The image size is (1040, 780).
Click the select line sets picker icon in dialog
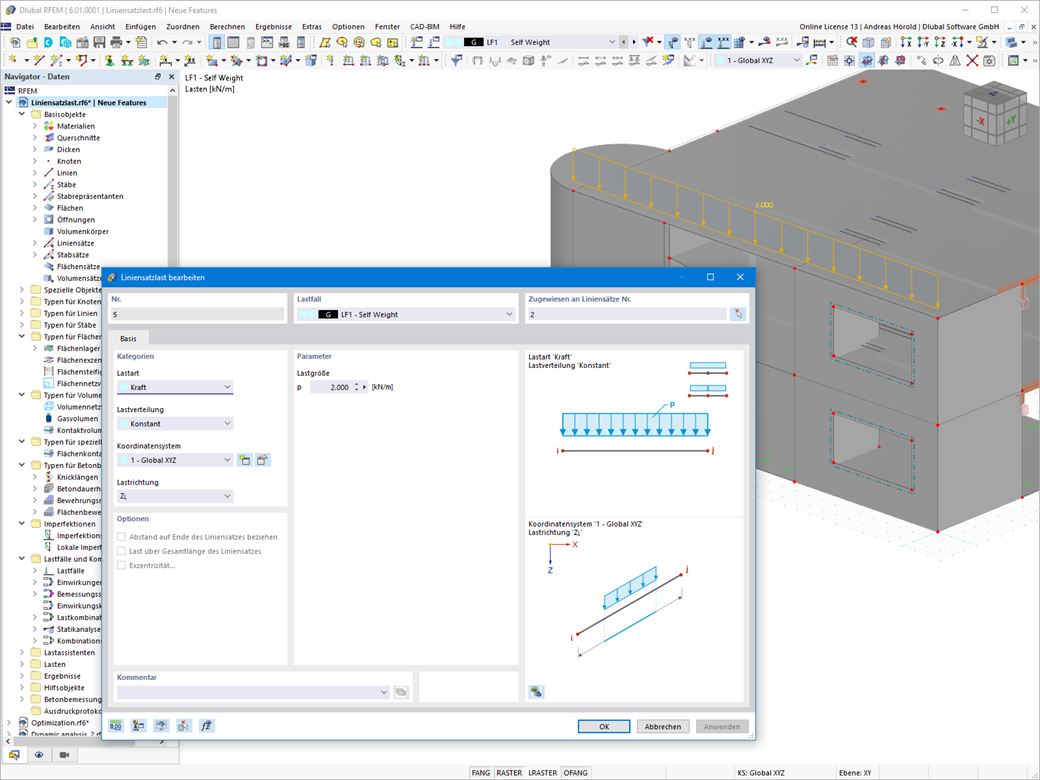click(738, 314)
